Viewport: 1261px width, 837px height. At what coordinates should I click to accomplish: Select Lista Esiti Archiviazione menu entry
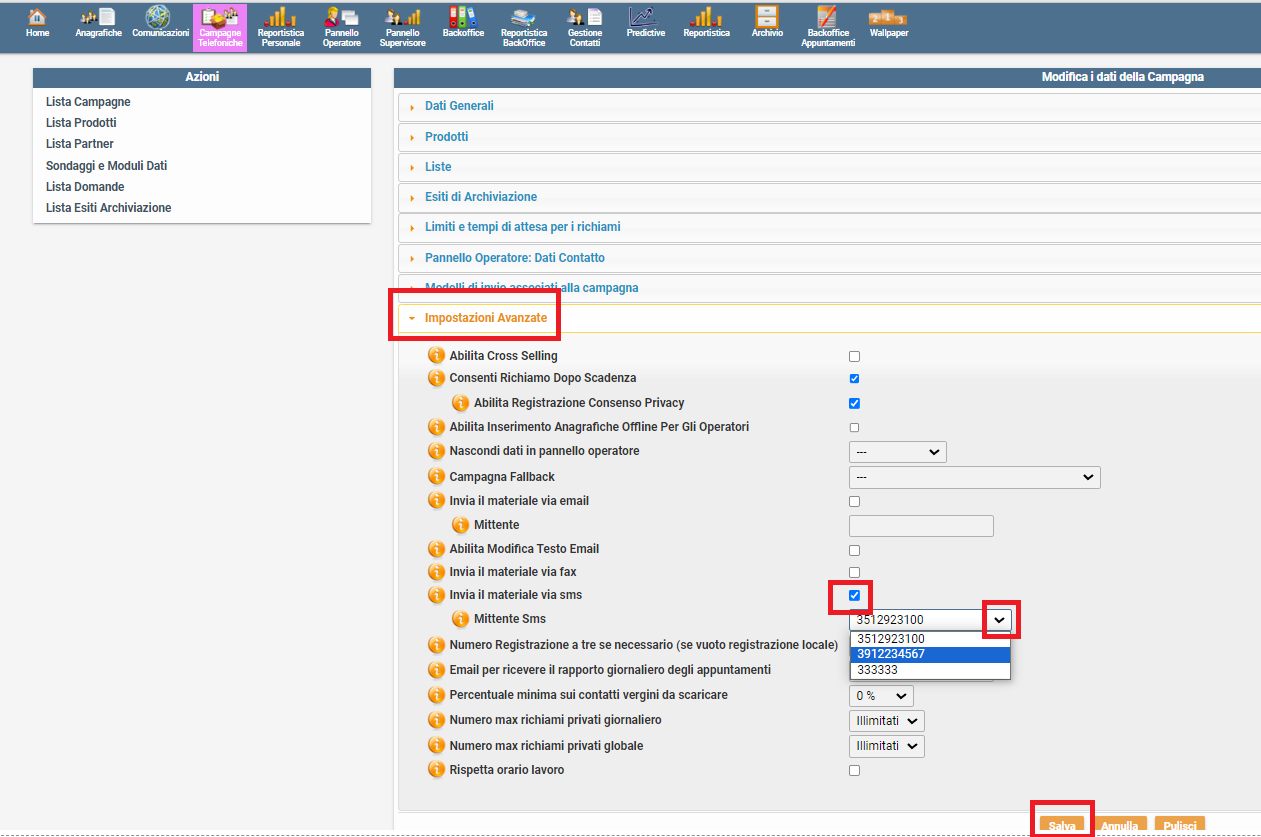tap(108, 208)
